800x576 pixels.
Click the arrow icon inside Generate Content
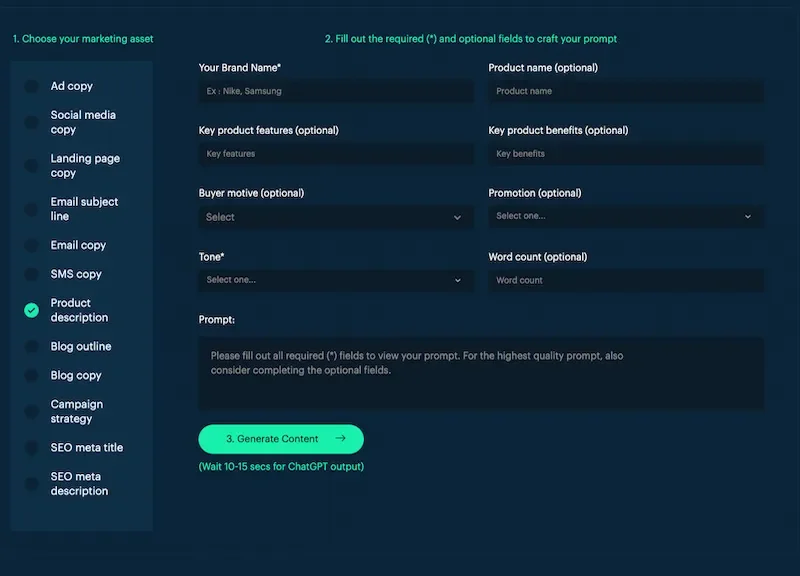tap(340, 439)
